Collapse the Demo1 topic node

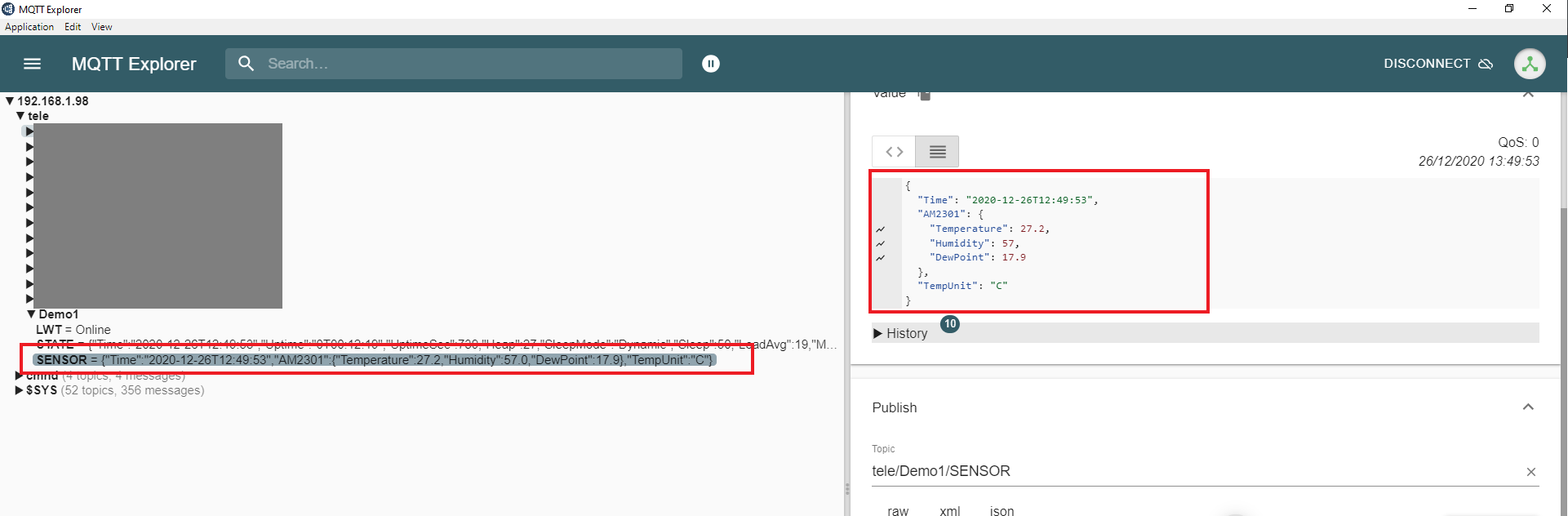click(x=31, y=314)
